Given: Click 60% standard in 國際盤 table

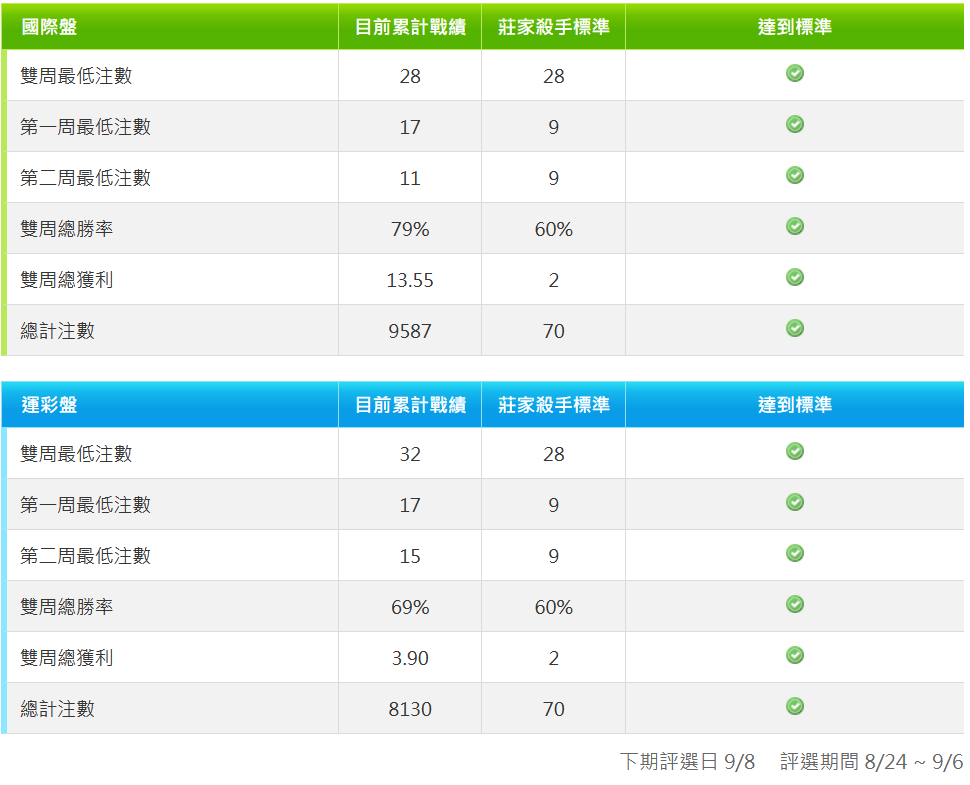Looking at the screenshot, I should pyautogui.click(x=554, y=229).
